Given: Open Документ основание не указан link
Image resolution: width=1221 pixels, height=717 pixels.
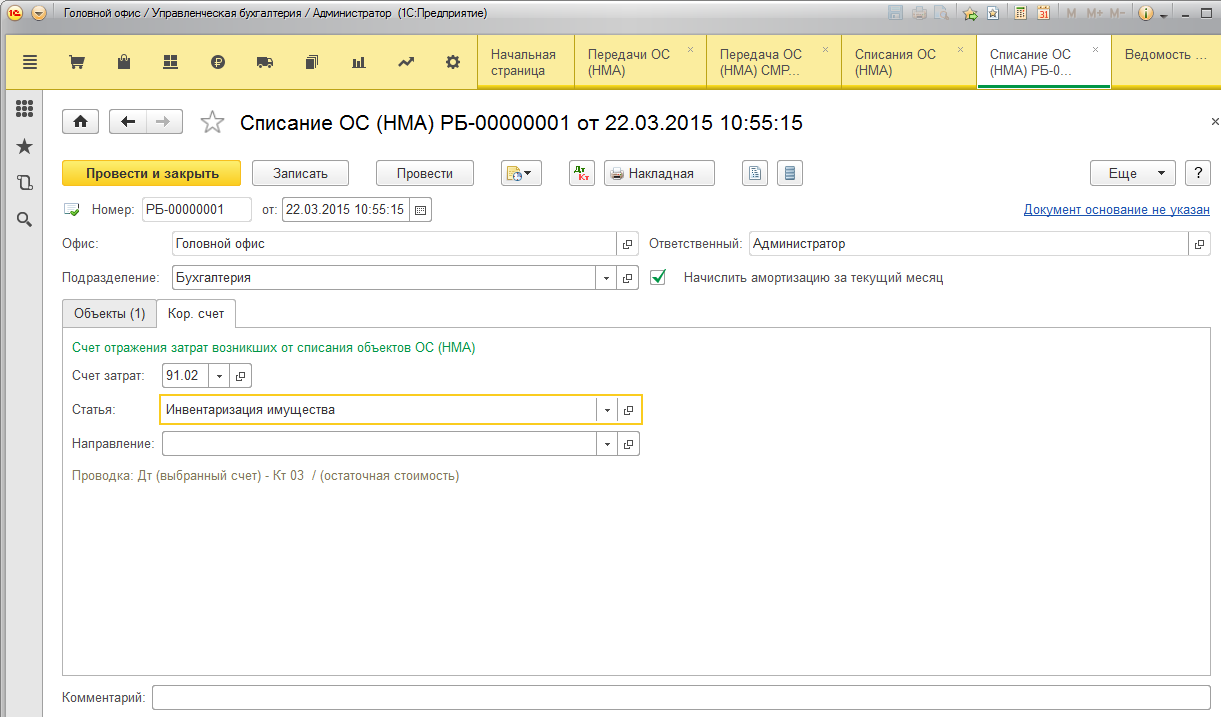Looking at the screenshot, I should click(x=1117, y=210).
